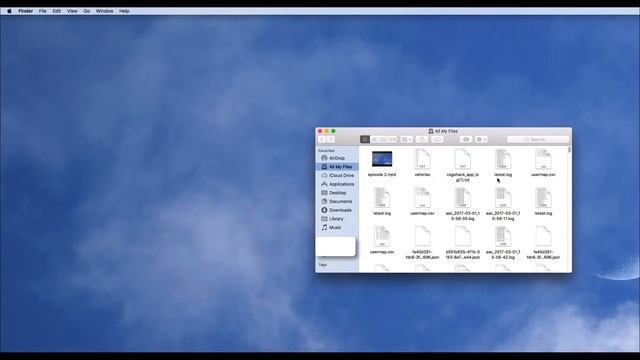
Task: Open the Window menu
Action: (104, 11)
